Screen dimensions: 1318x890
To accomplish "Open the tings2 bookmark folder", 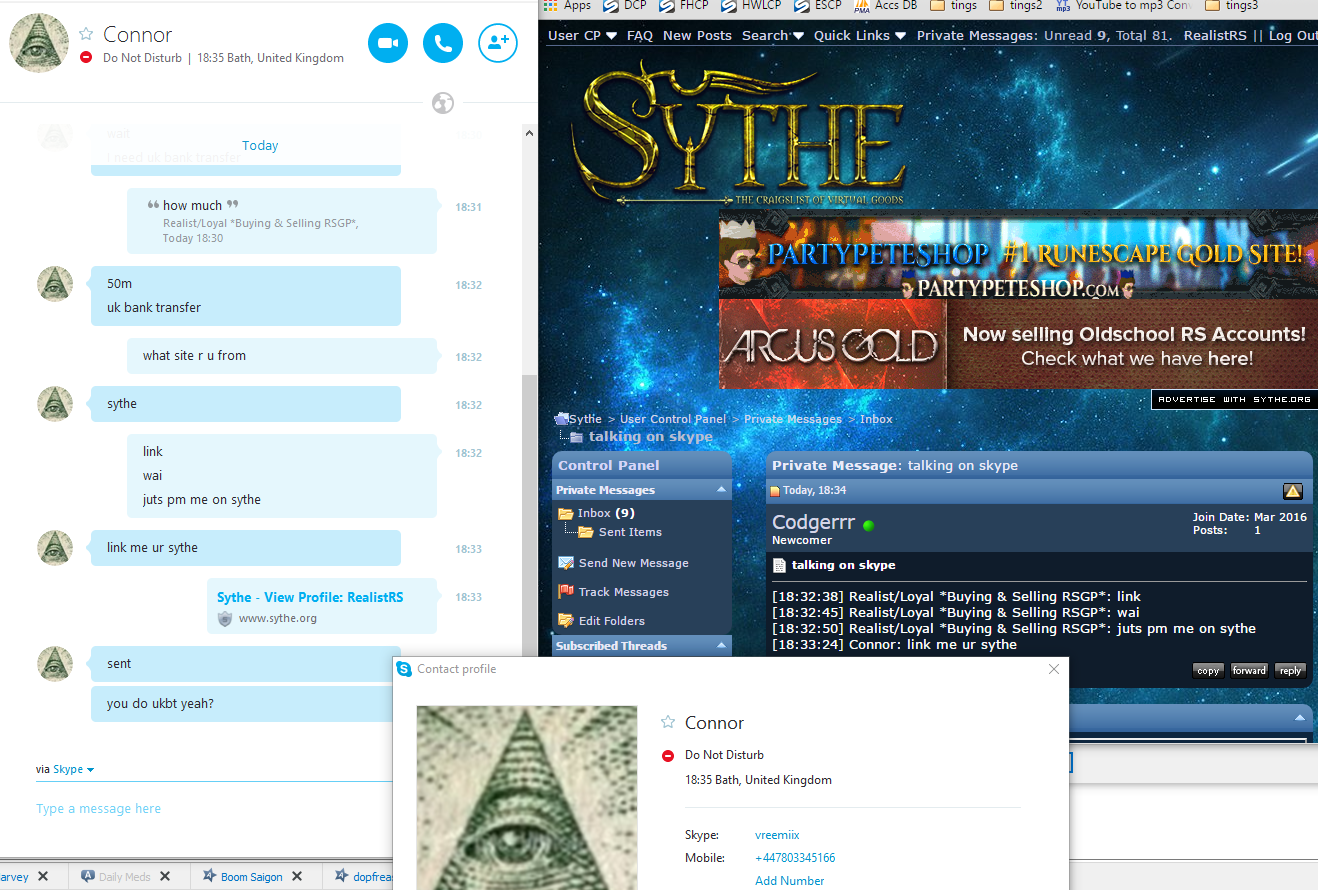I will (1017, 5).
